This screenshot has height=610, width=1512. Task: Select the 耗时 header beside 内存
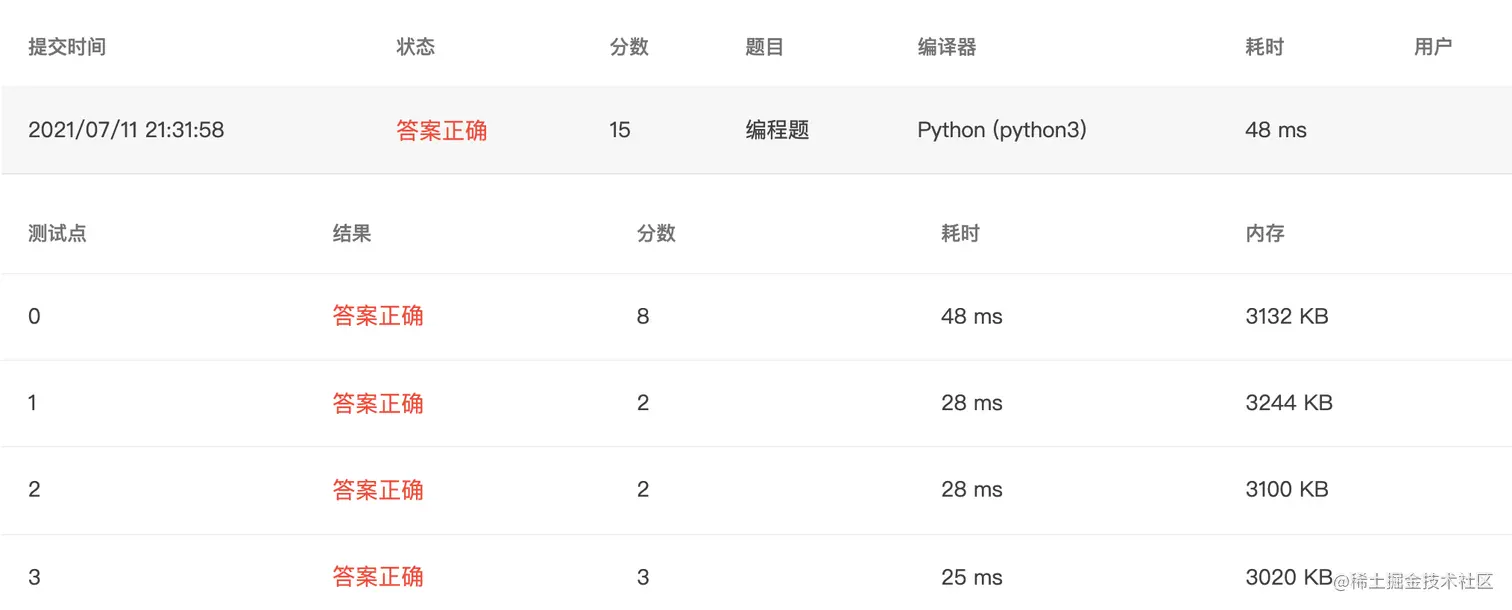point(960,233)
